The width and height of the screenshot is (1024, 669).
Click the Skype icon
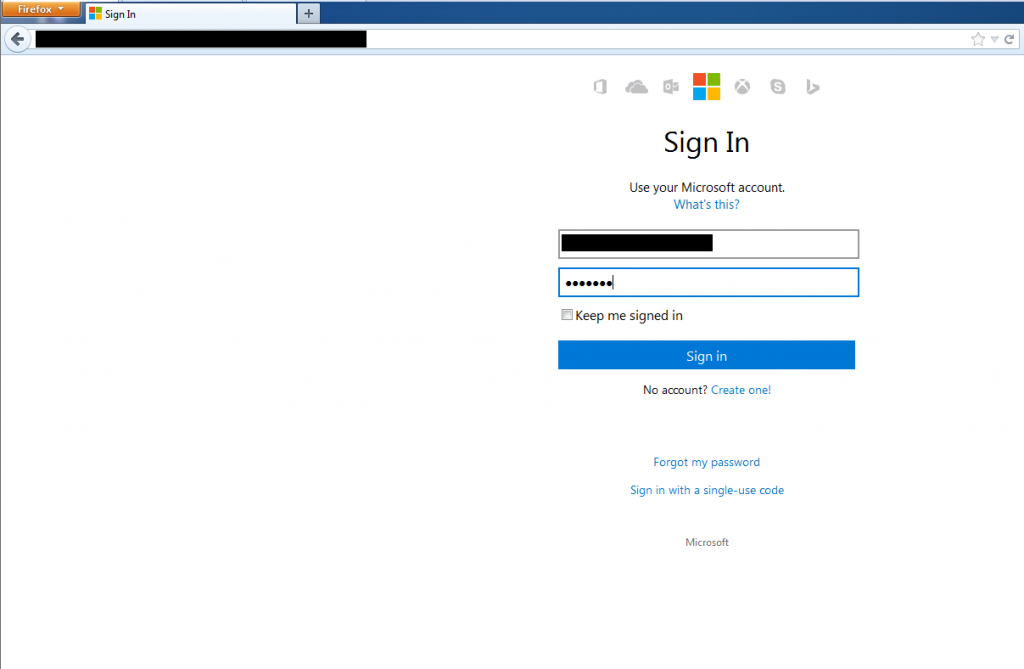point(778,87)
